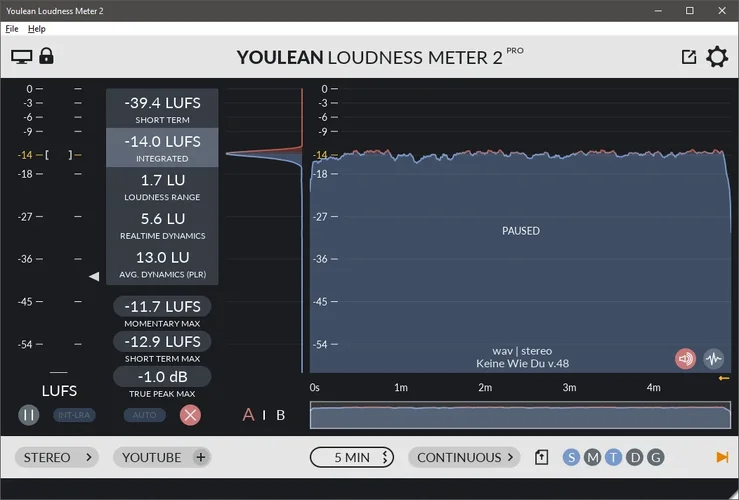Screen dimensions: 739x500
Task: Toggle the AUTO button
Action: pyautogui.click(x=144, y=415)
